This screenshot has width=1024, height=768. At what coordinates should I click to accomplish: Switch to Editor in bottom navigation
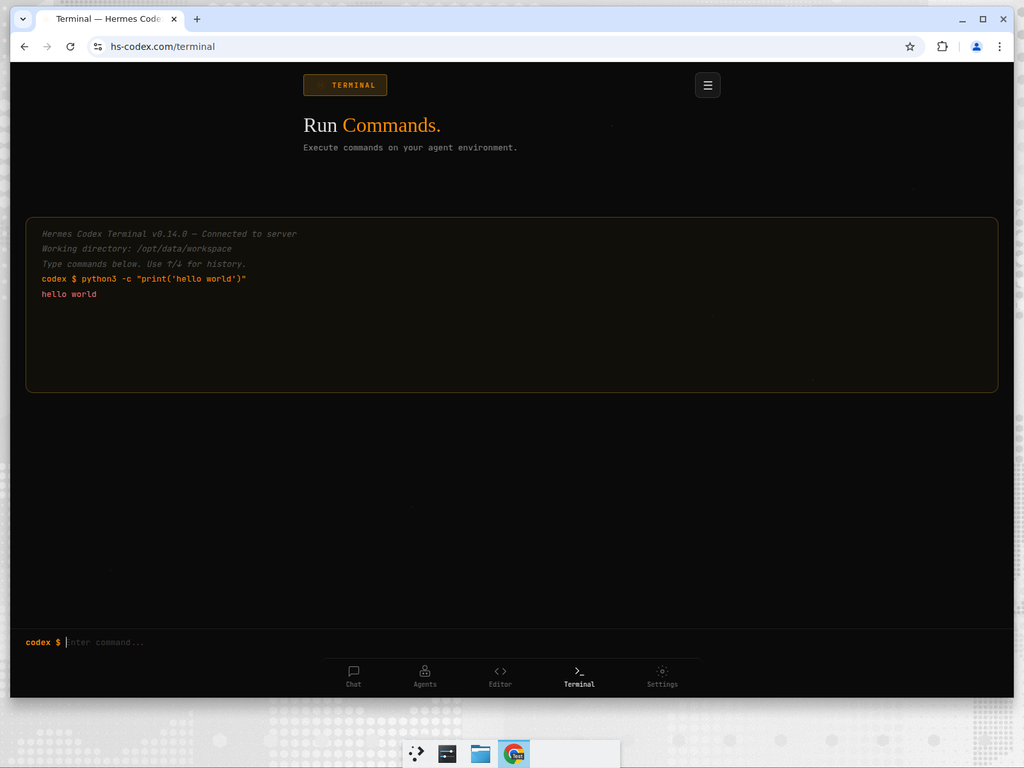point(500,677)
